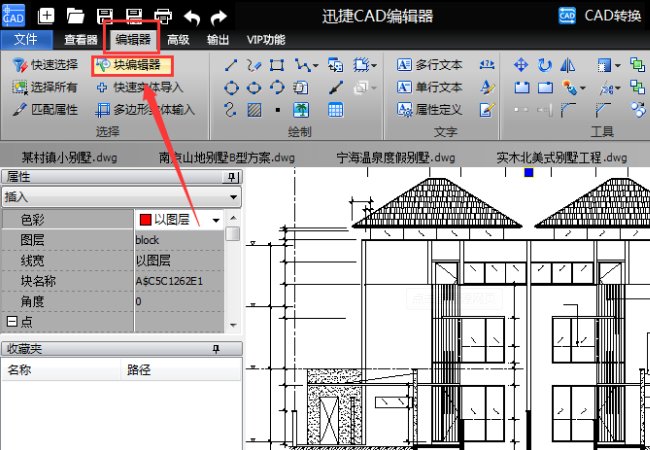Click the dimension text icon in text group
Image resolution: width=650 pixels, height=450 pixels.
point(487,65)
